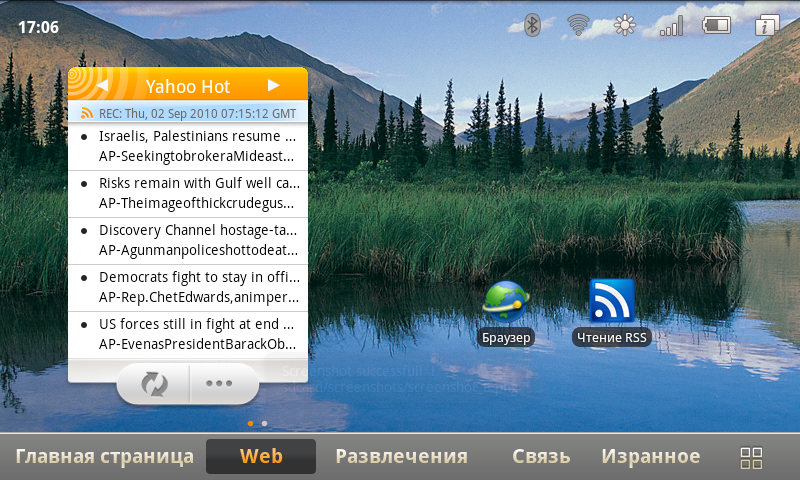
Task: Launch the Чтение RSS reader icon
Action: (612, 303)
